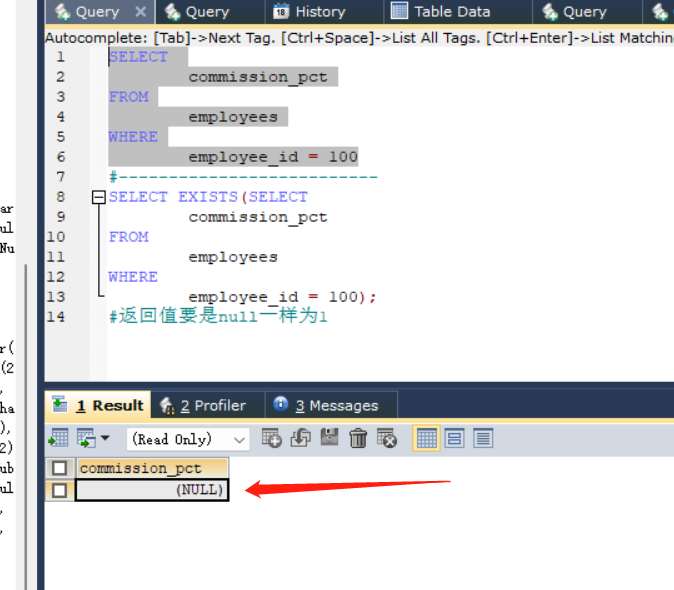Click commission_pct on line 9
Viewport: 674px width, 590px height.
pos(258,217)
